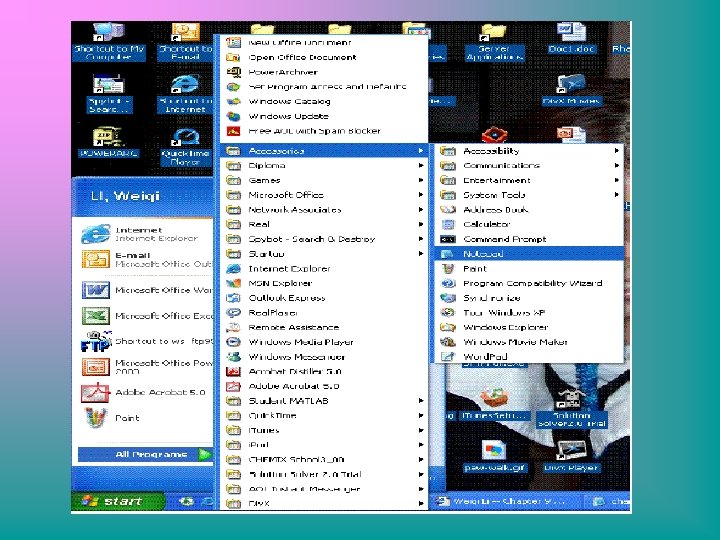Click the Paint brush-cup icon in Accessories
The image size is (720, 540).
pyautogui.click(x=448, y=269)
